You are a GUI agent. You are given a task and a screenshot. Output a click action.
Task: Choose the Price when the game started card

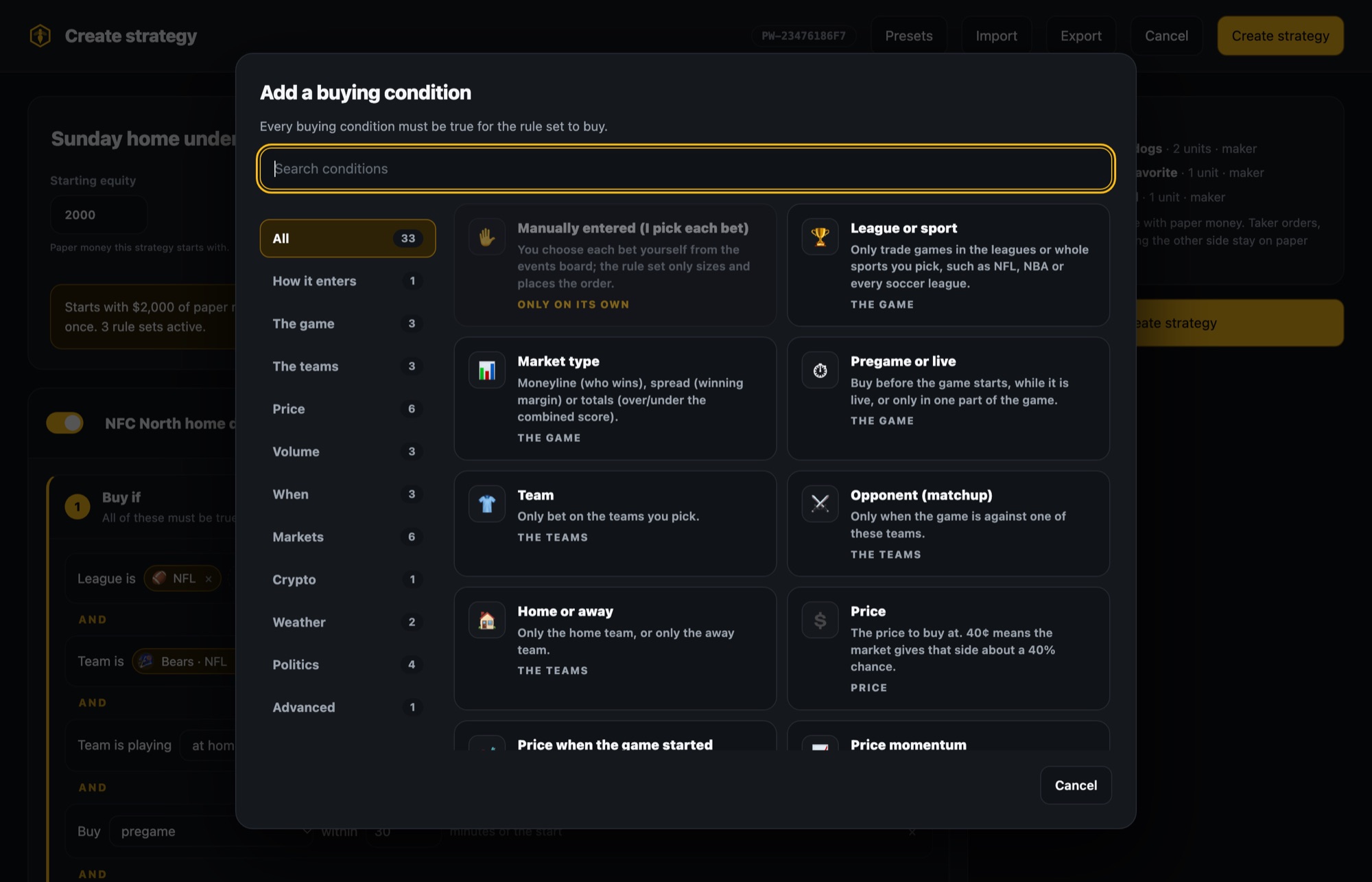click(x=615, y=736)
